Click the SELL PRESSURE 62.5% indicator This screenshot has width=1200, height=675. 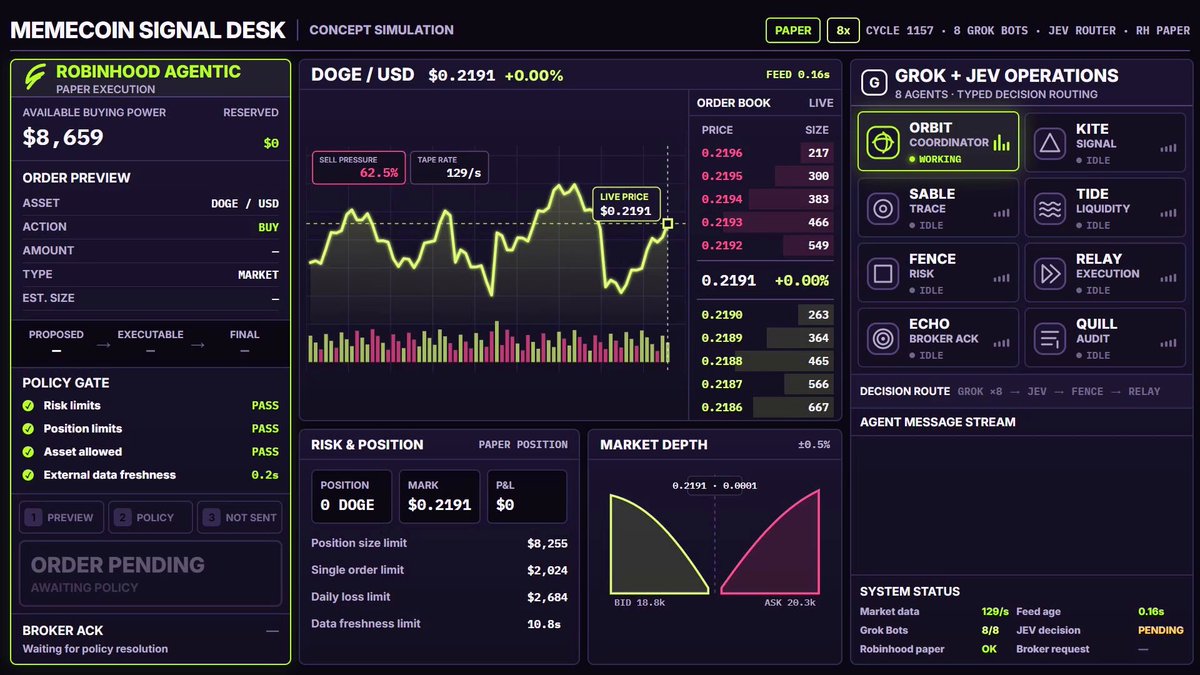point(359,167)
